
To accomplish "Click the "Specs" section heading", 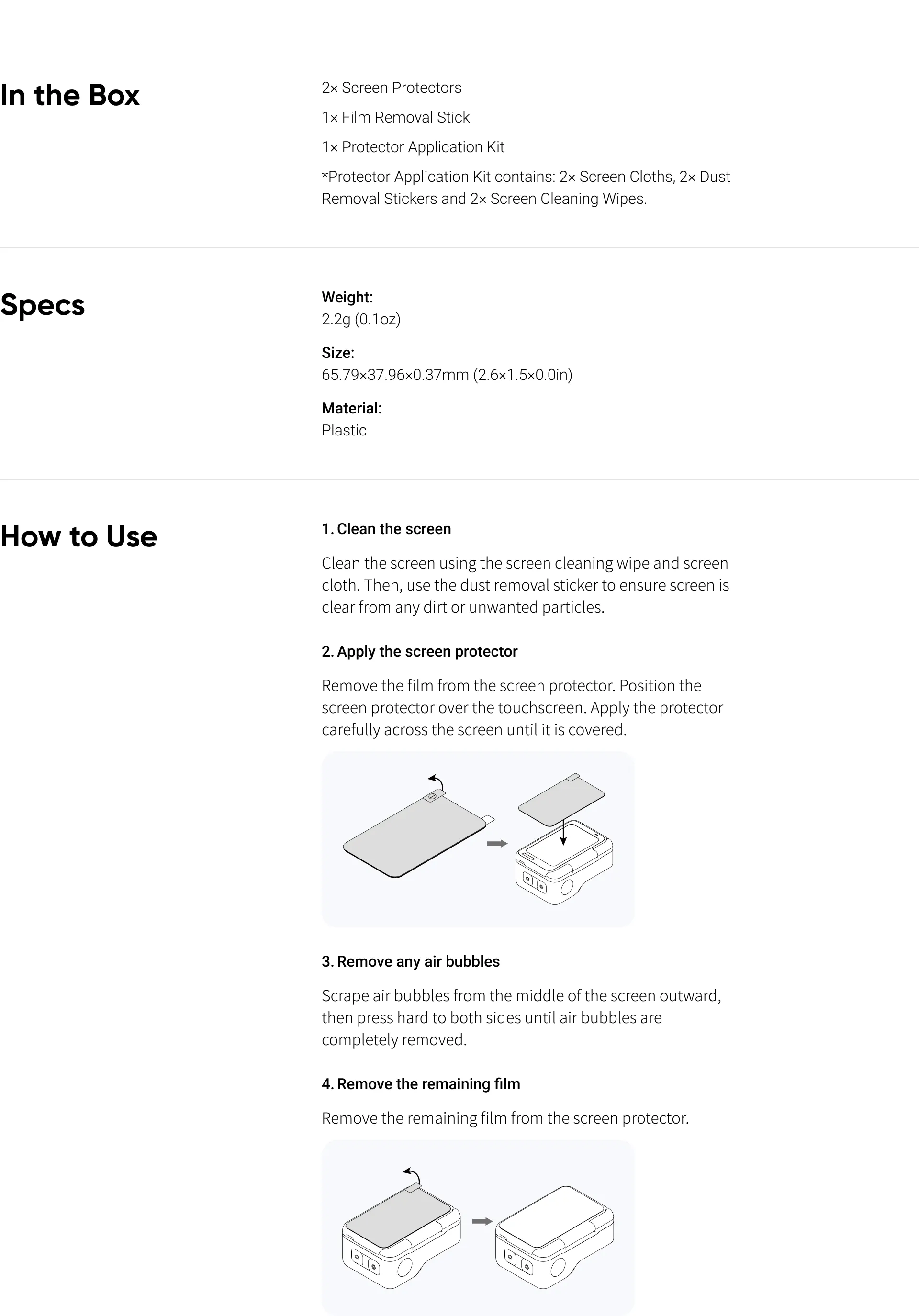I will pos(43,305).
